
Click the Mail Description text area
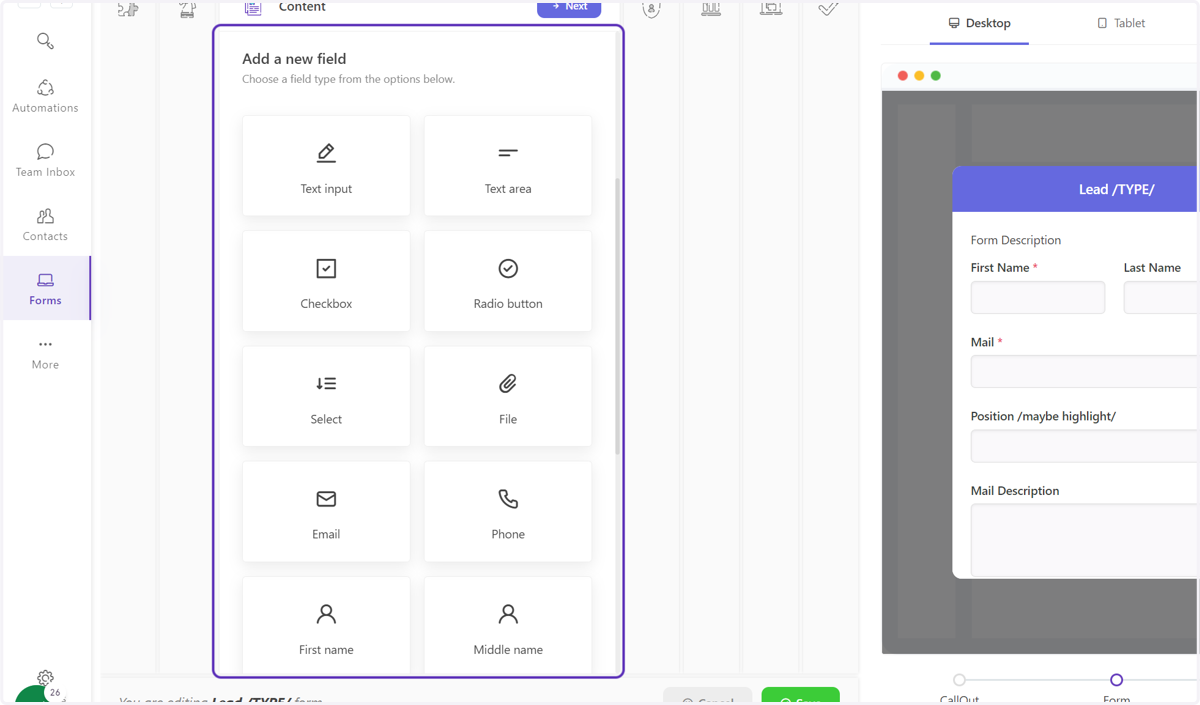1084,540
